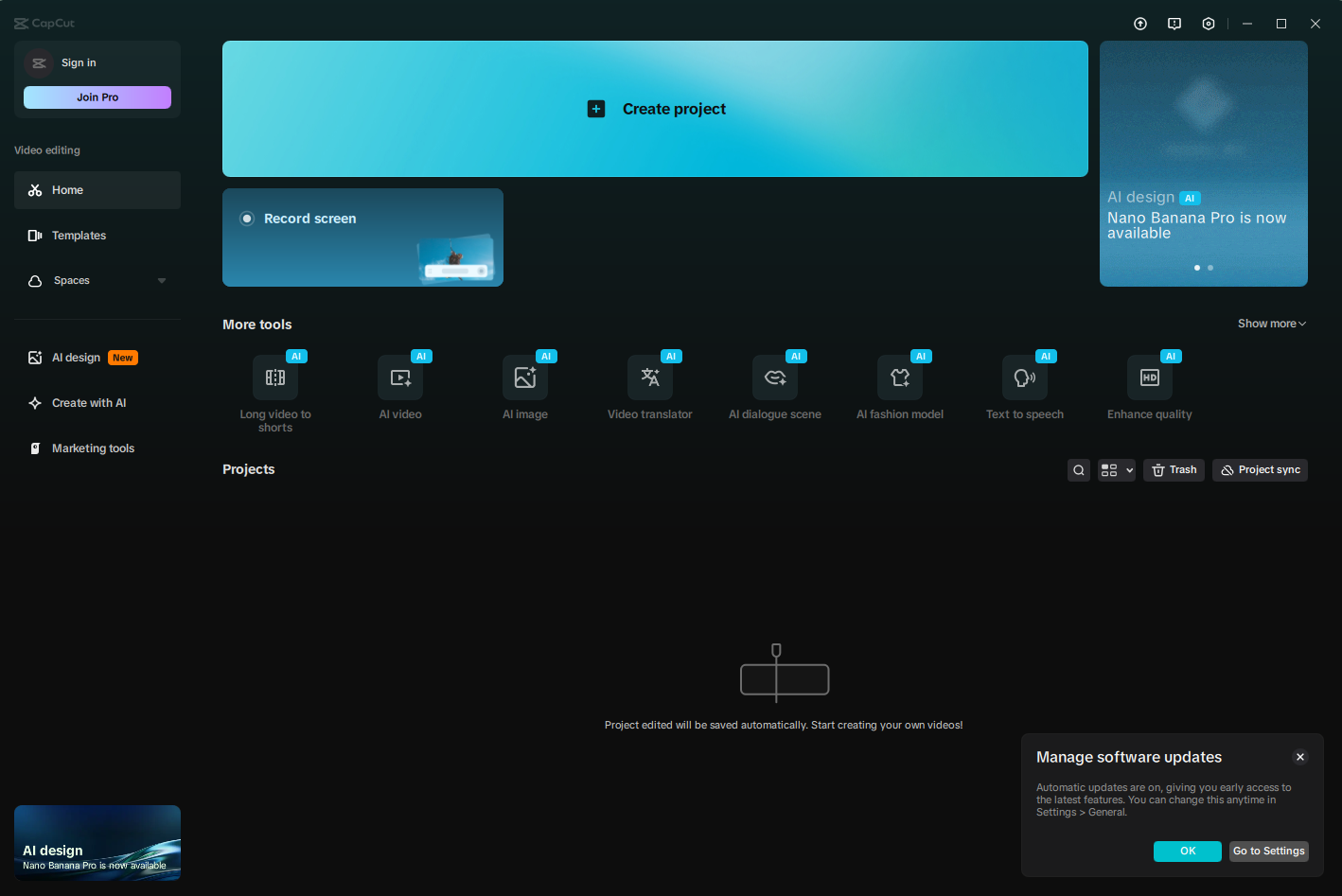Image resolution: width=1342 pixels, height=896 pixels.
Task: Open settings hexagon icon in title bar
Action: pyautogui.click(x=1209, y=24)
